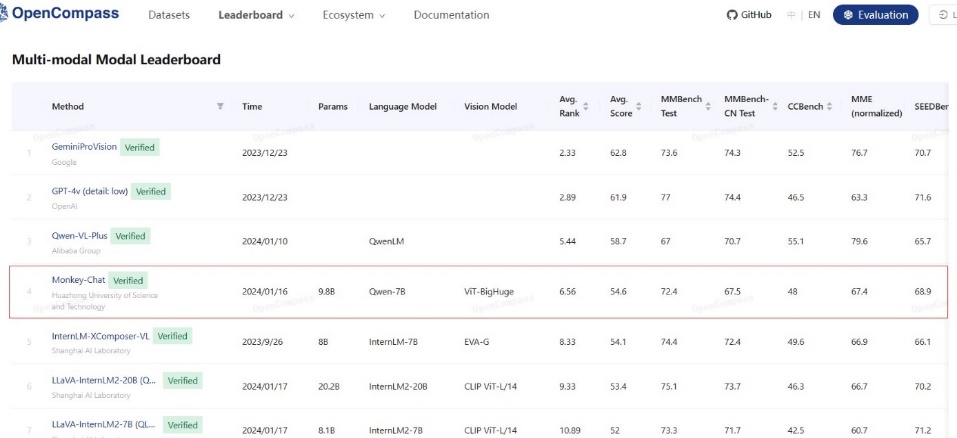Viewport: 957px width, 438px height.
Task: Switch language to Chinese
Action: coord(792,15)
